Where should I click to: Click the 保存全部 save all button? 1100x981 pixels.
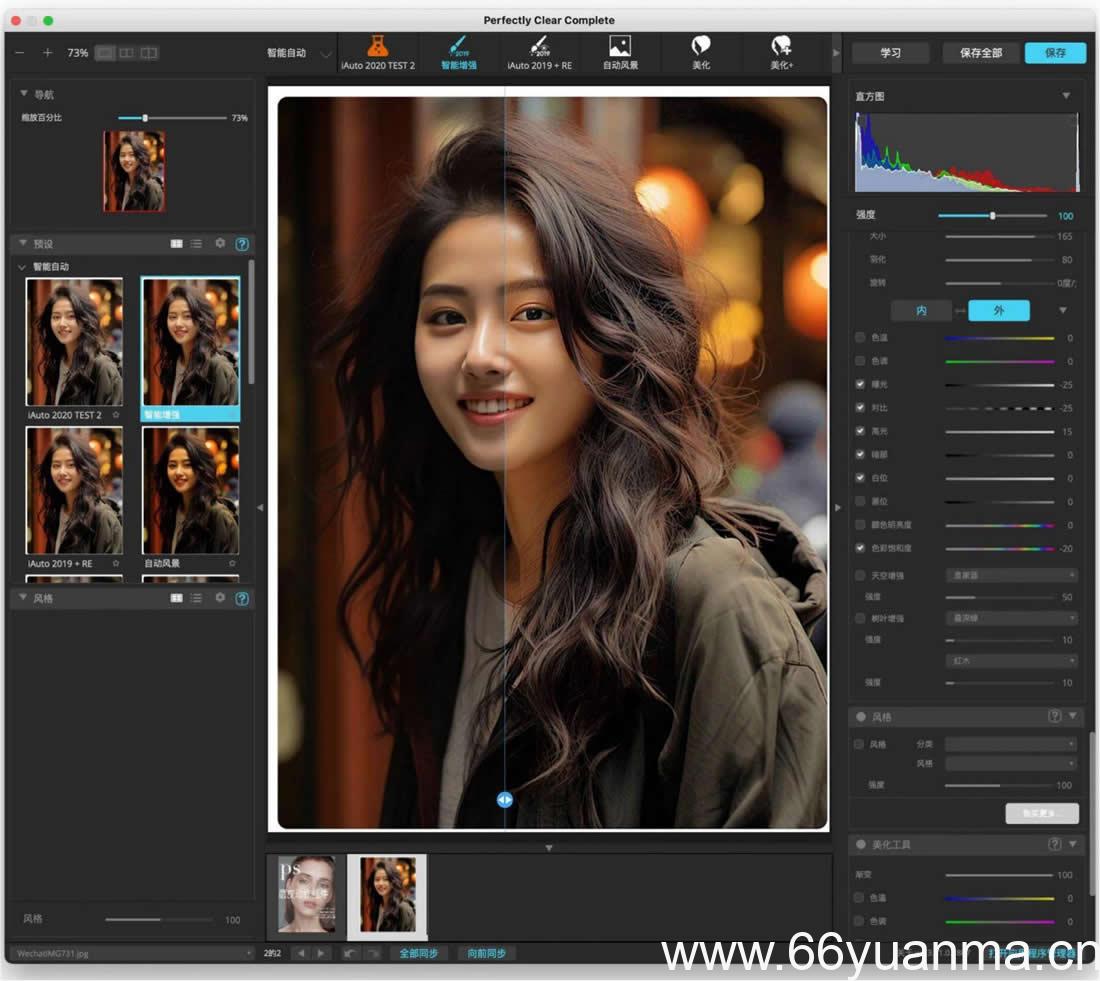(980, 53)
